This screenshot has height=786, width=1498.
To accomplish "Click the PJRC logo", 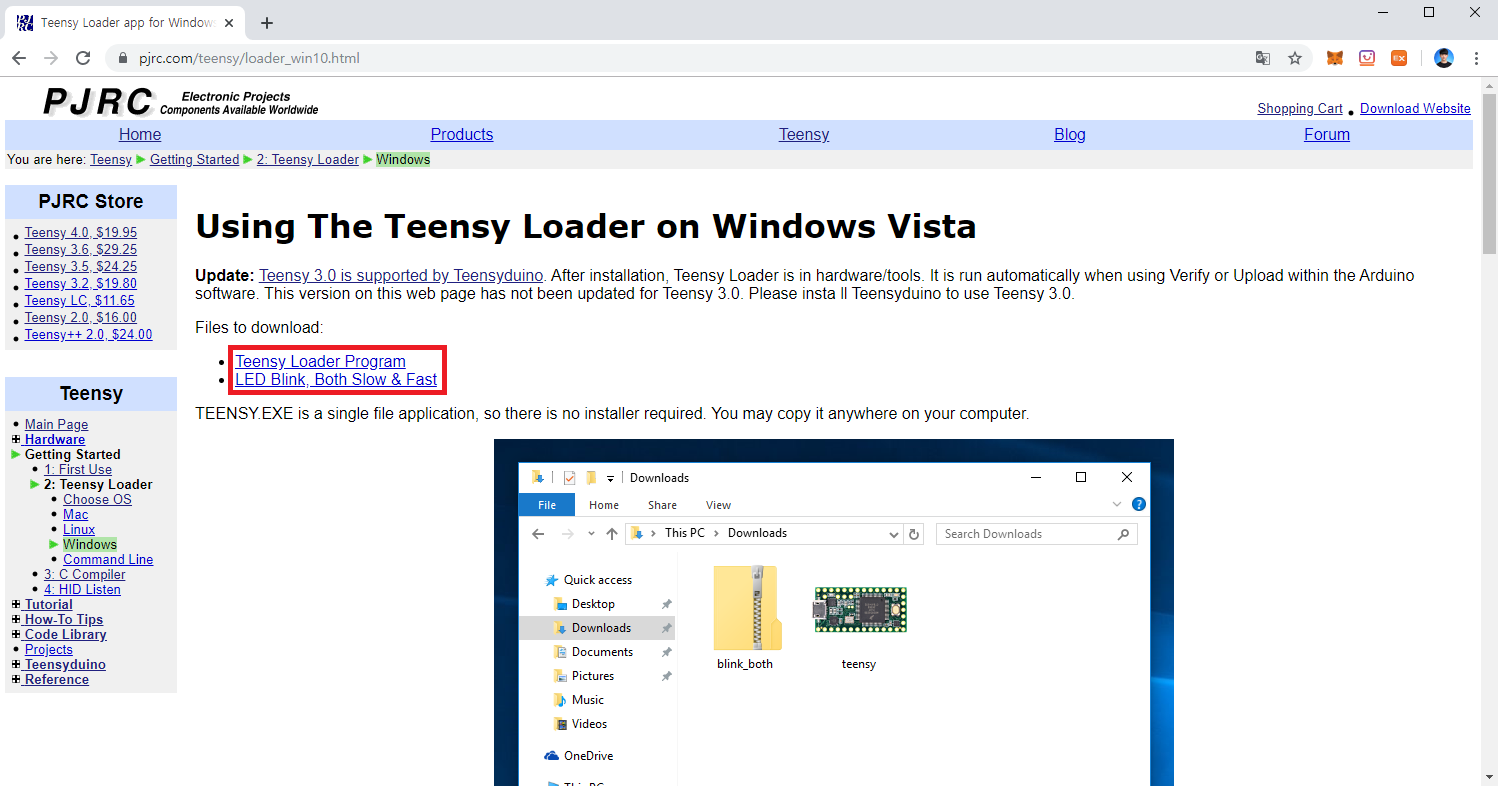I will click(98, 101).
